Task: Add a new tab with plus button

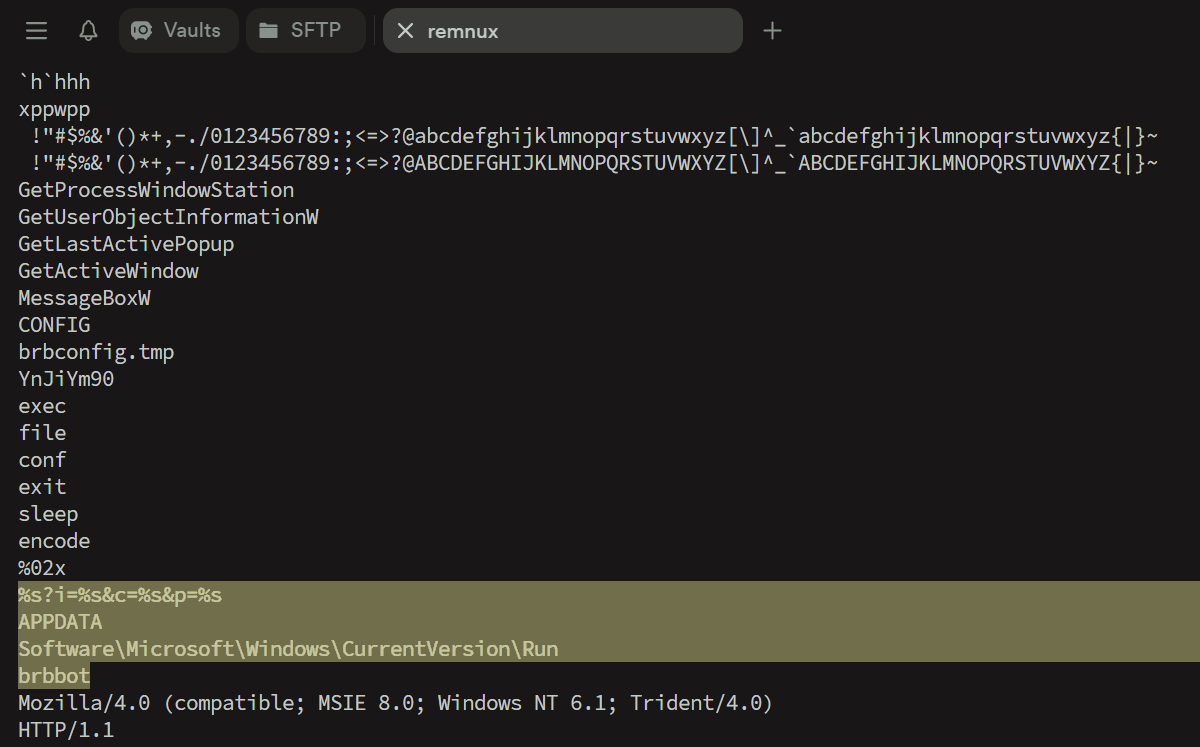Action: [772, 31]
